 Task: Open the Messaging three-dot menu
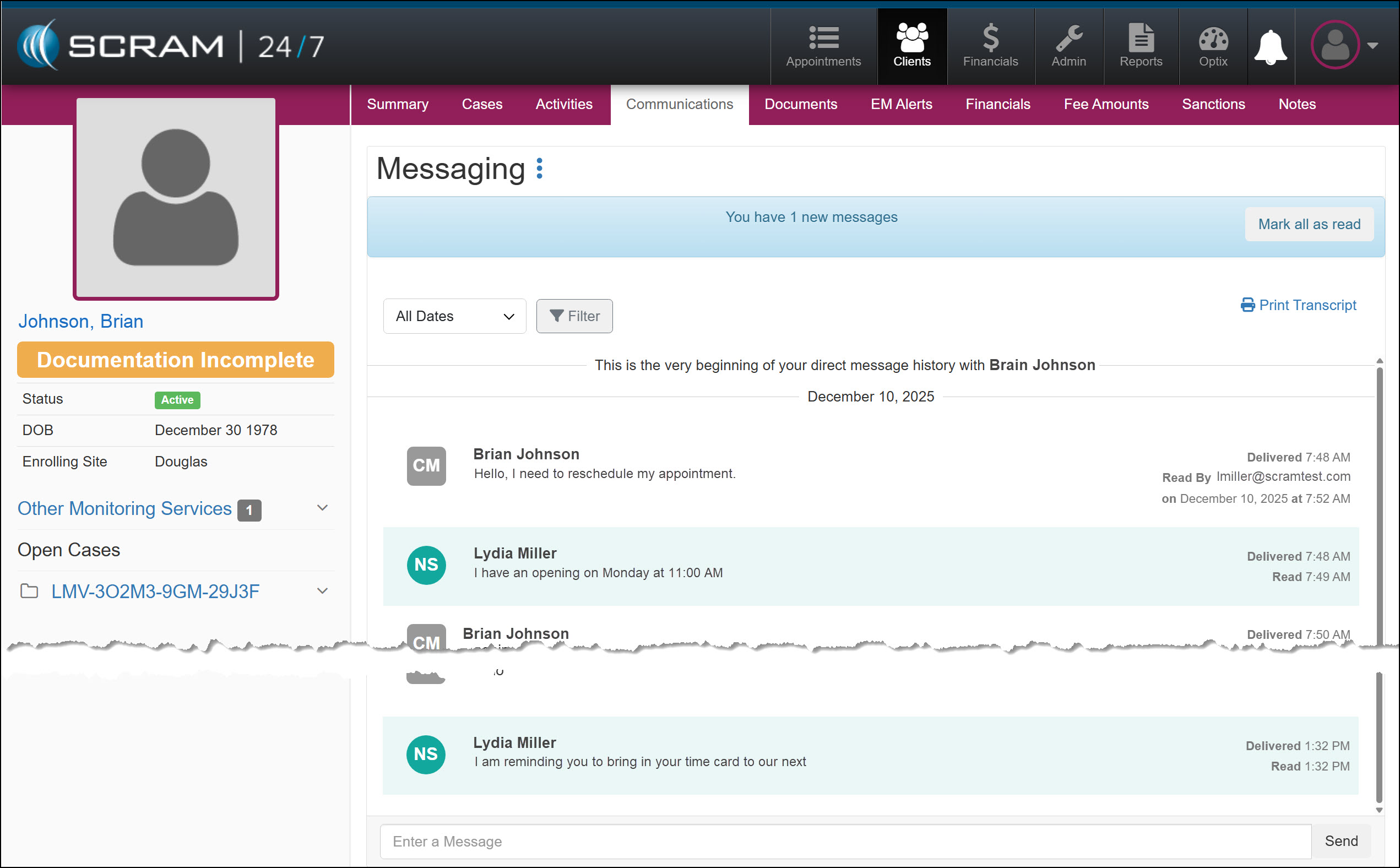coord(539,169)
